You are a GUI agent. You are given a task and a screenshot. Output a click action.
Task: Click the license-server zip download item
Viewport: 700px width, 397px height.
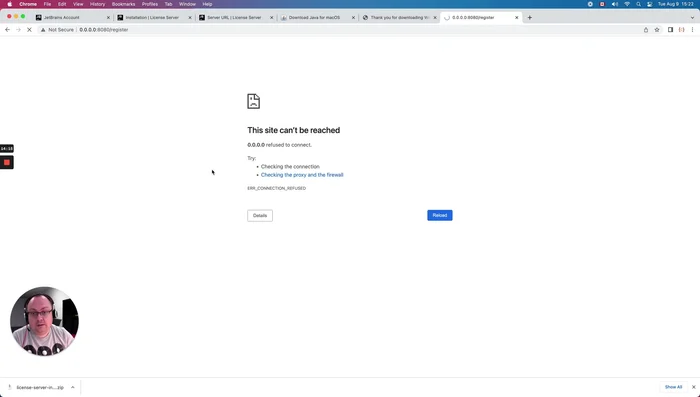click(x=40, y=387)
